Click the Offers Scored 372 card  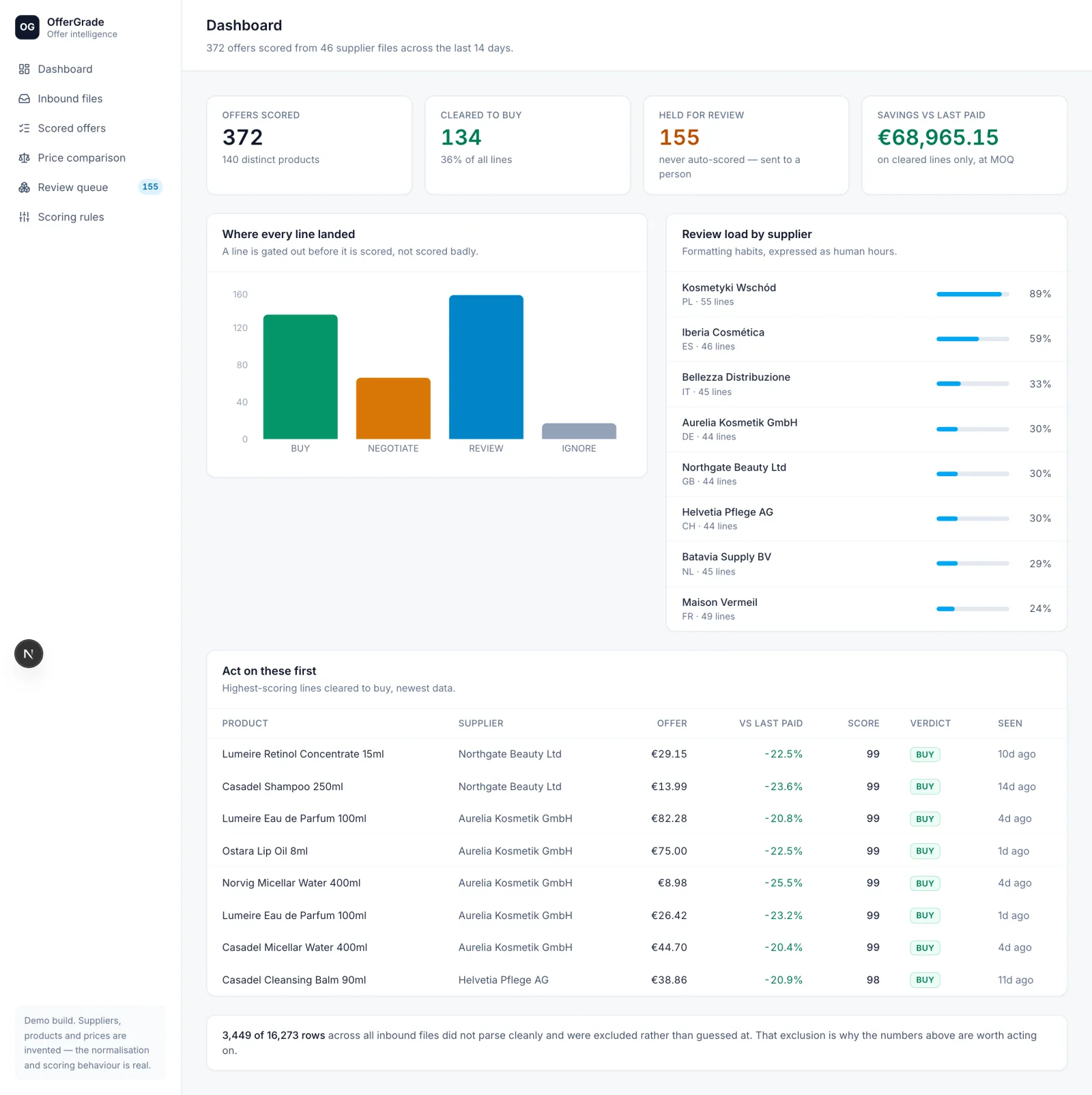tap(309, 145)
